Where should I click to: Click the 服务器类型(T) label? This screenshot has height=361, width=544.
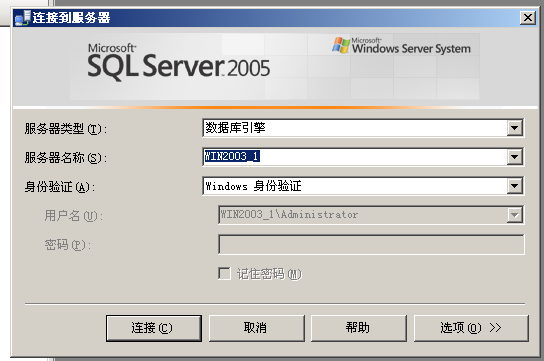click(66, 129)
